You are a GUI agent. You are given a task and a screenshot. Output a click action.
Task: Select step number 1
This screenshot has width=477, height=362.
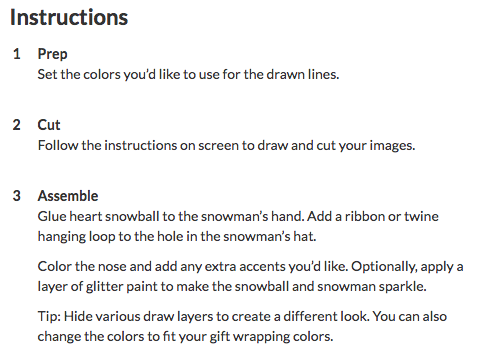(17, 54)
